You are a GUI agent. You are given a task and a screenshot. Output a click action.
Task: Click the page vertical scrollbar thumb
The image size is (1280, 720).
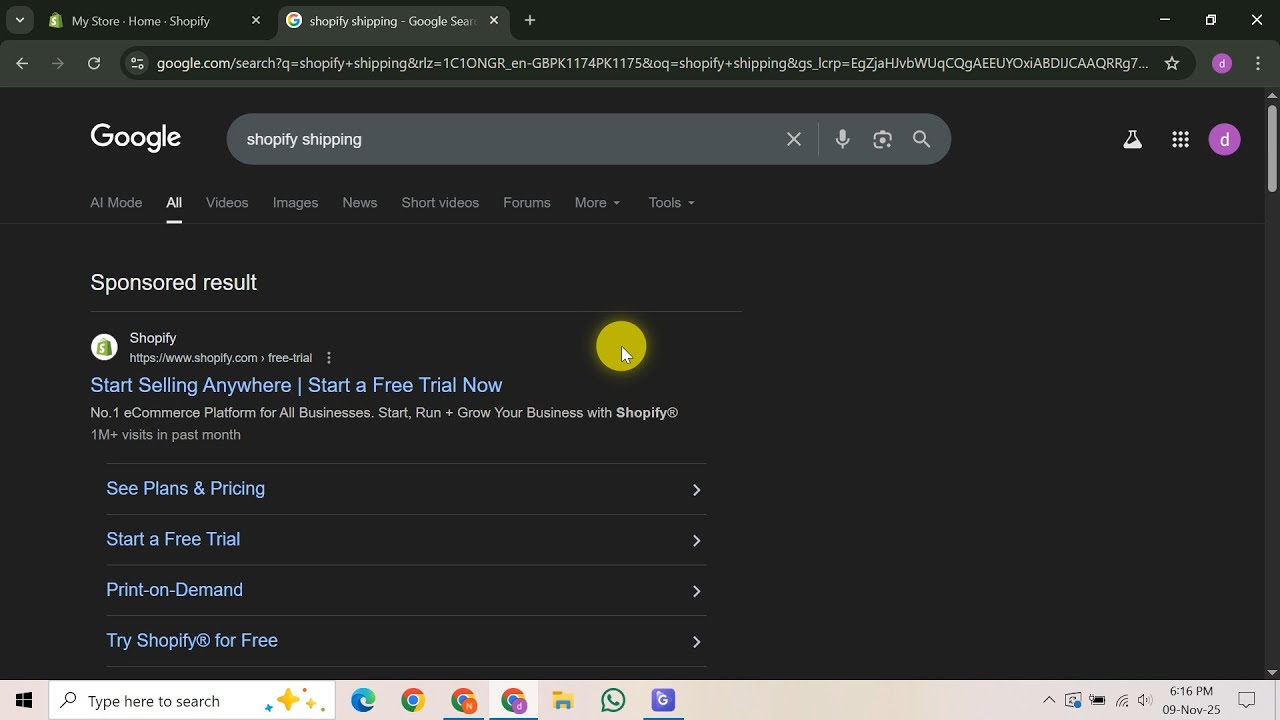1272,148
